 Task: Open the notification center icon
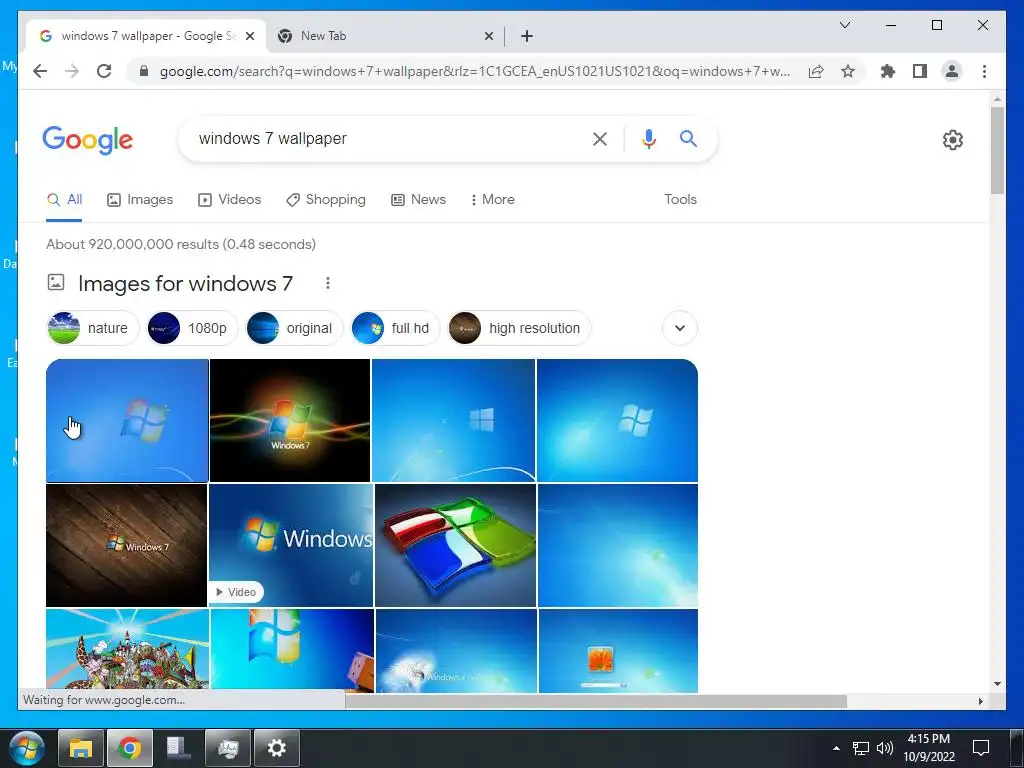981,748
